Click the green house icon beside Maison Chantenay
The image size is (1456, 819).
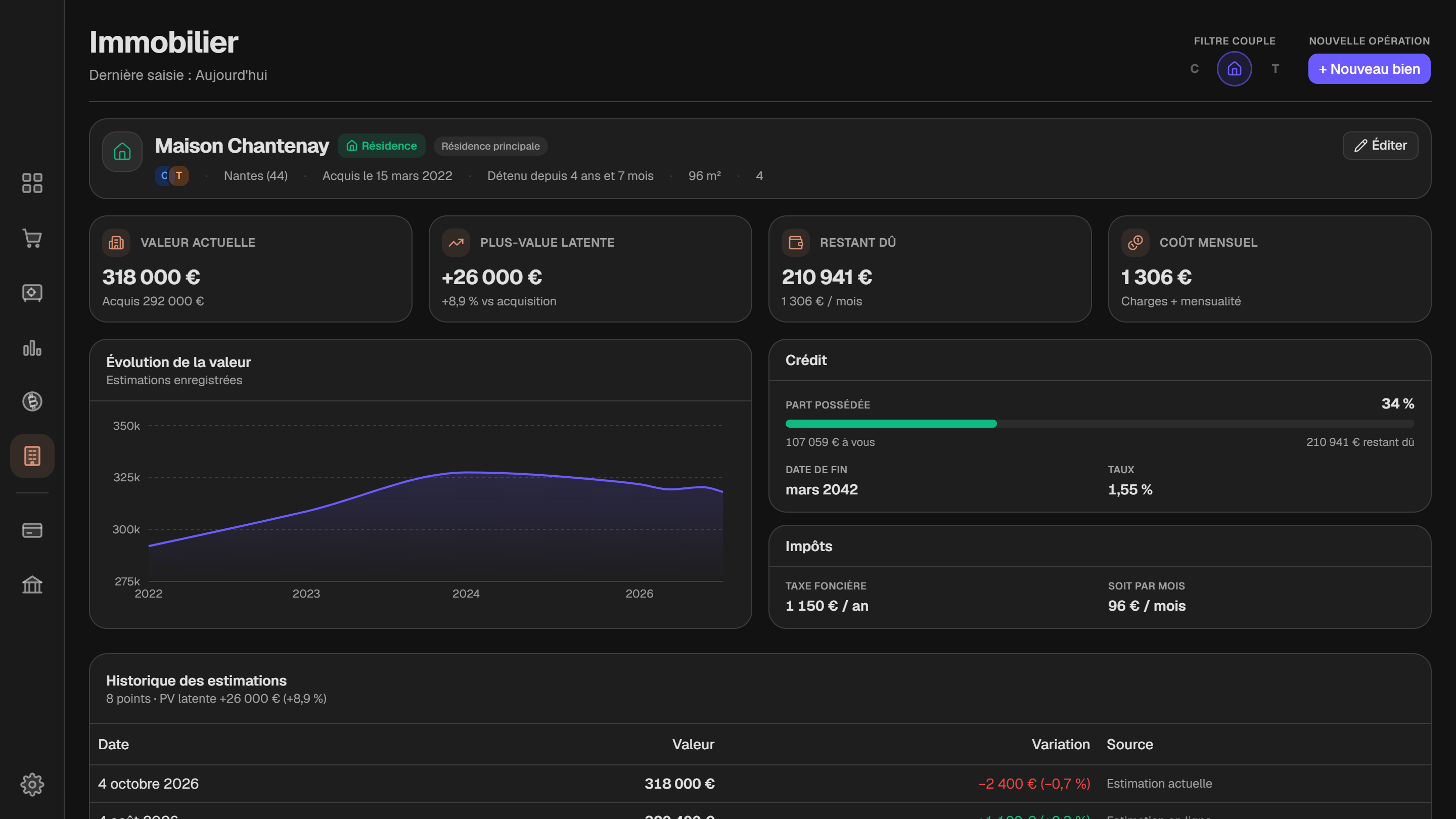click(x=122, y=152)
